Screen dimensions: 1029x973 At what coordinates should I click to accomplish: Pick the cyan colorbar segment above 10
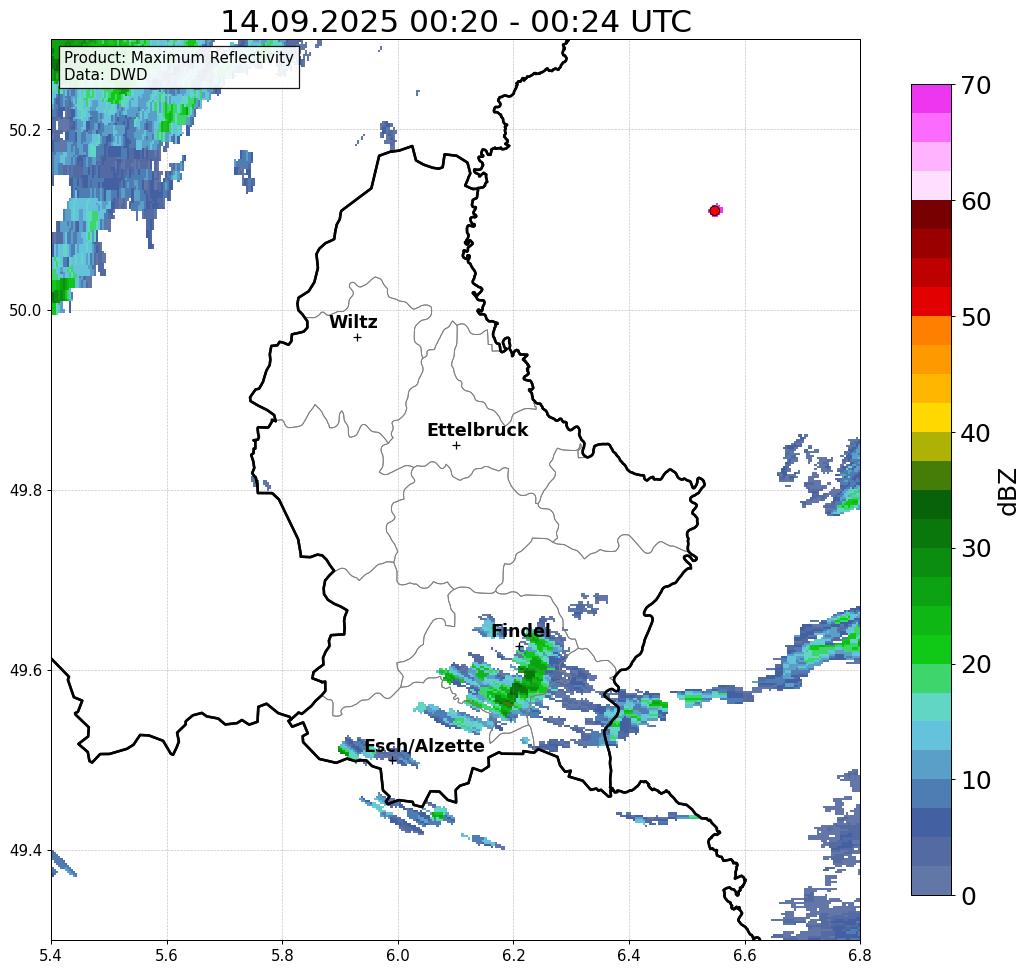tap(931, 735)
